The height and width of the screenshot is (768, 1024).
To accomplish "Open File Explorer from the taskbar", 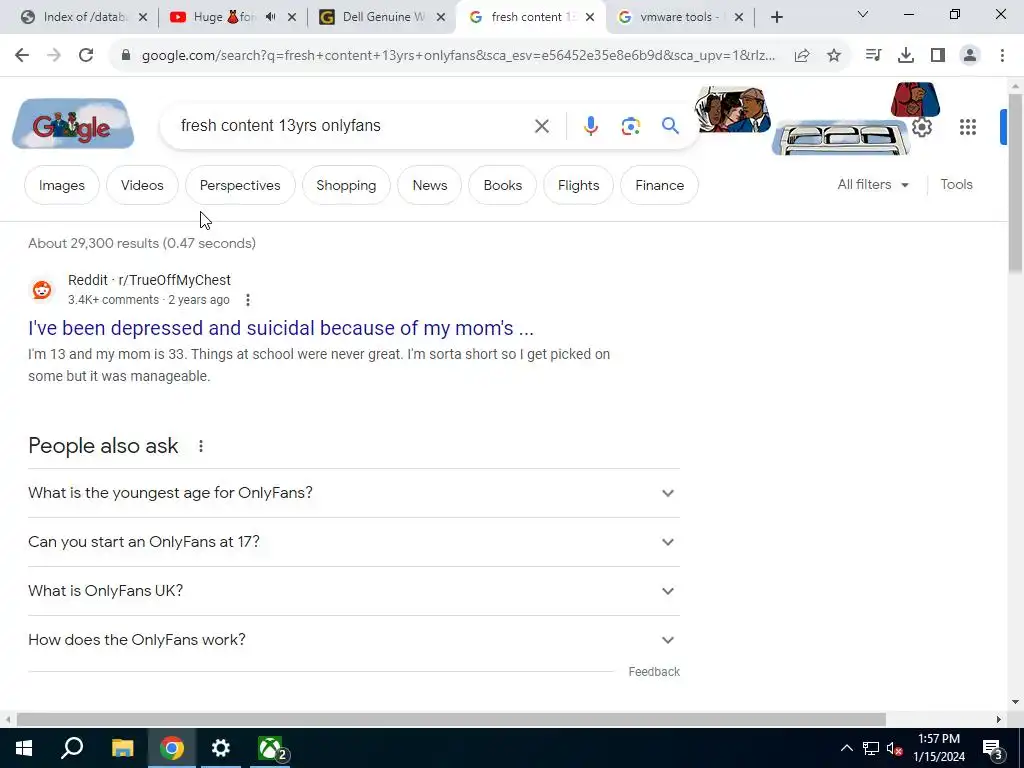I will [x=122, y=748].
